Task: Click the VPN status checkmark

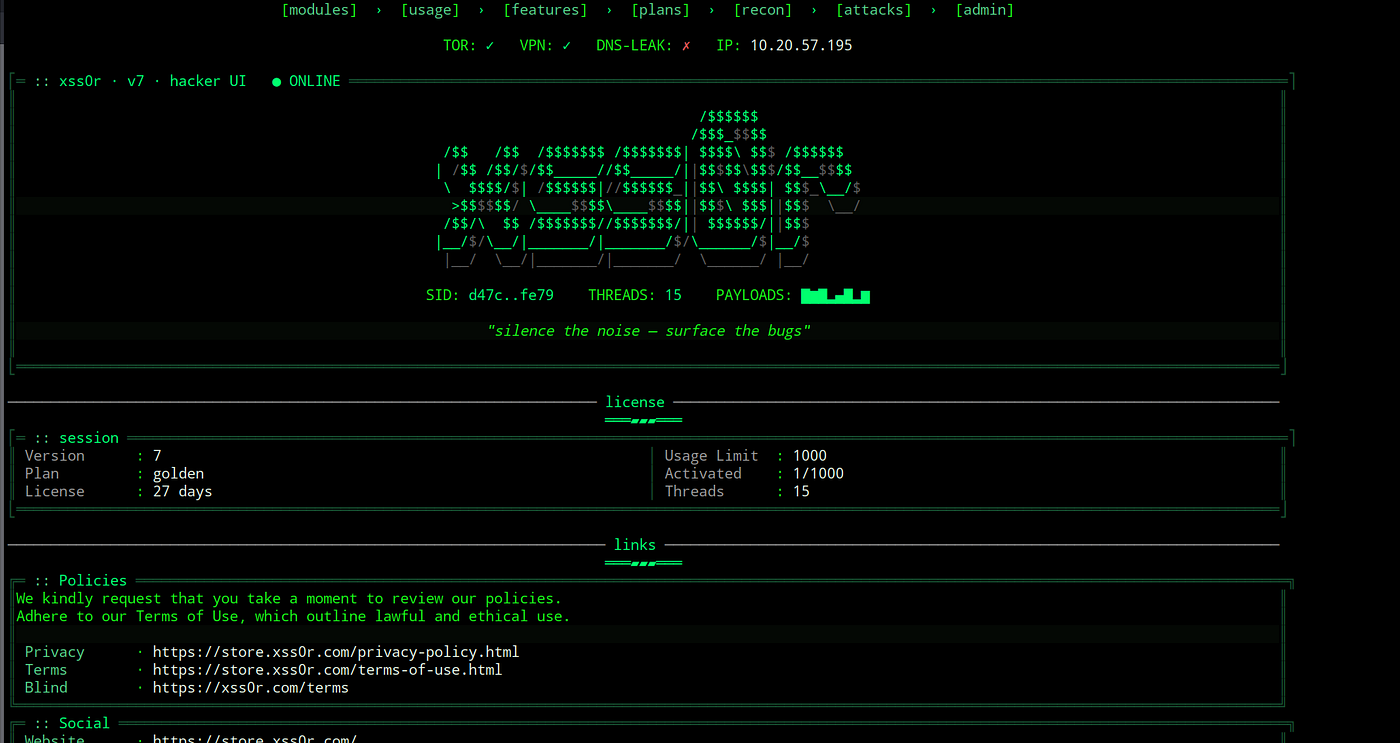Action: 567,45
